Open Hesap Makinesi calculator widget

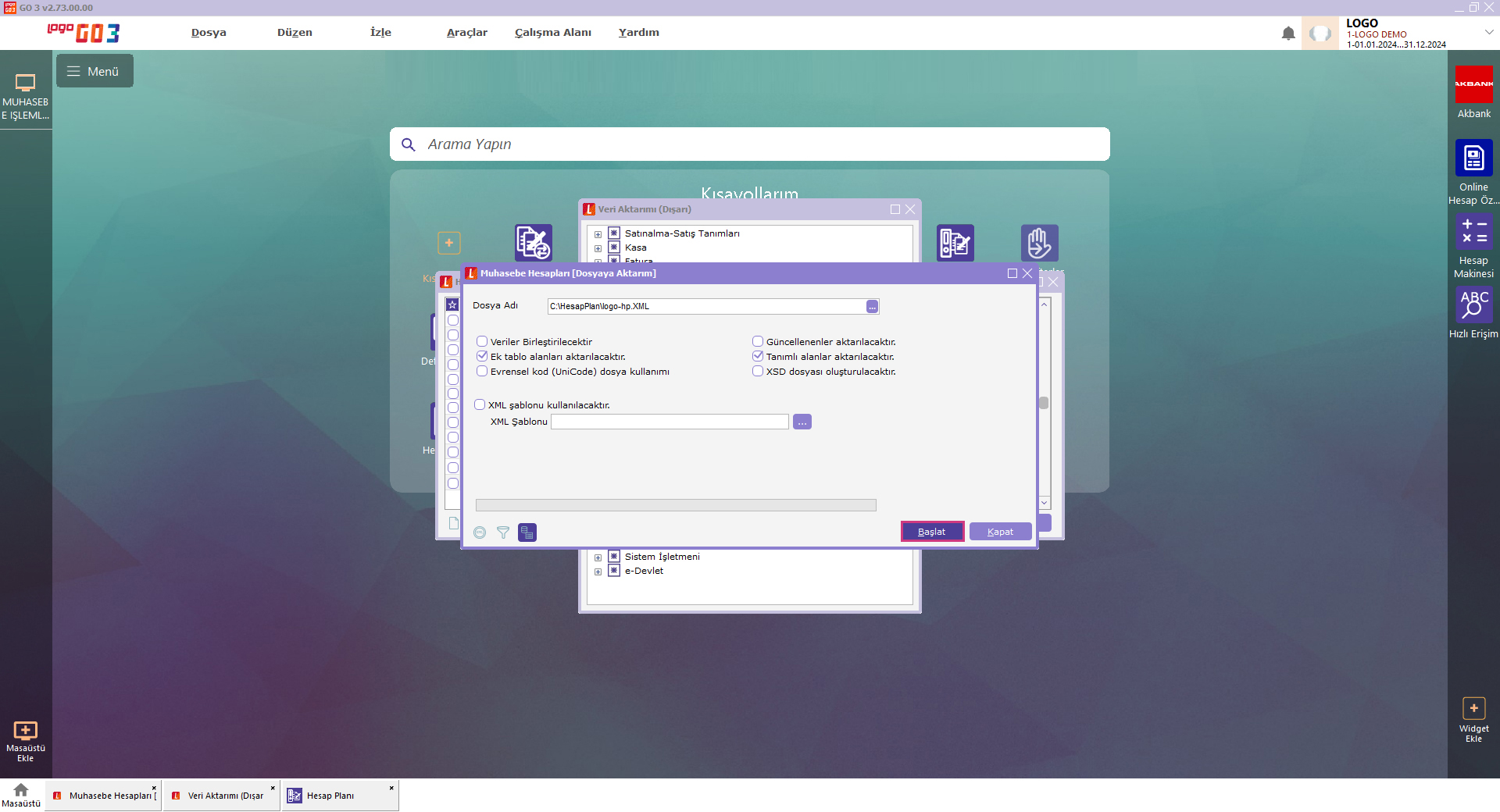pyautogui.click(x=1473, y=232)
